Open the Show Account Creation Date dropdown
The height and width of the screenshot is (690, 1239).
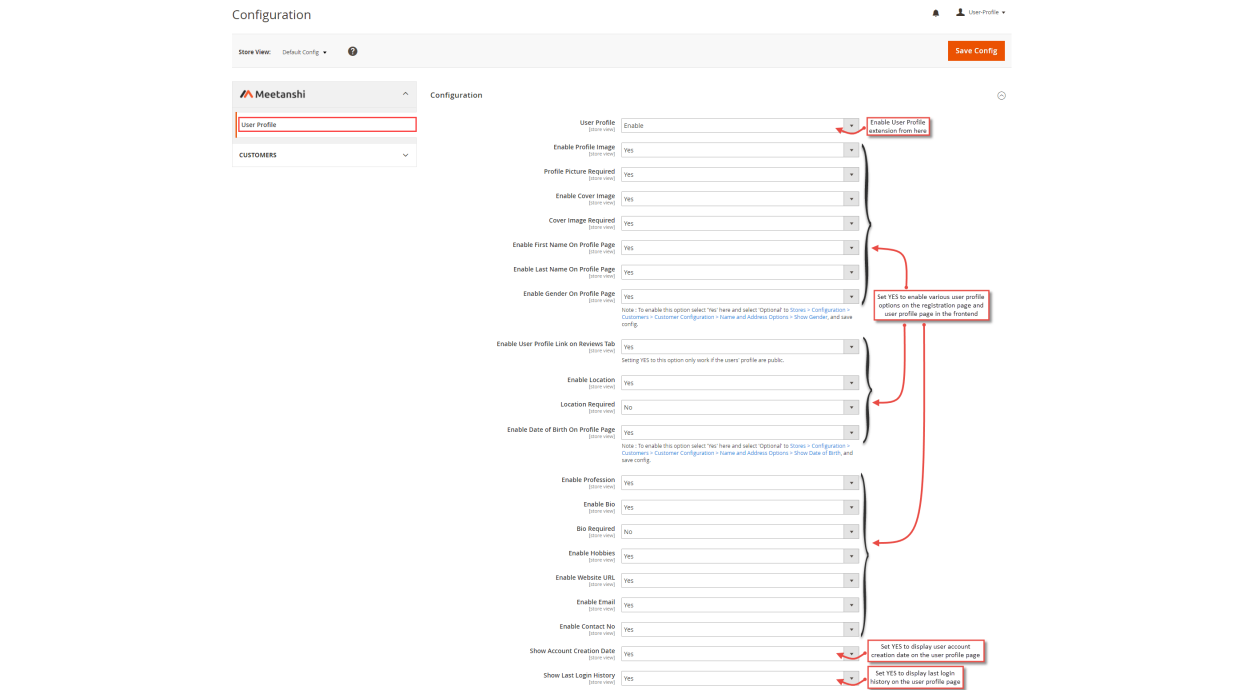tap(740, 654)
